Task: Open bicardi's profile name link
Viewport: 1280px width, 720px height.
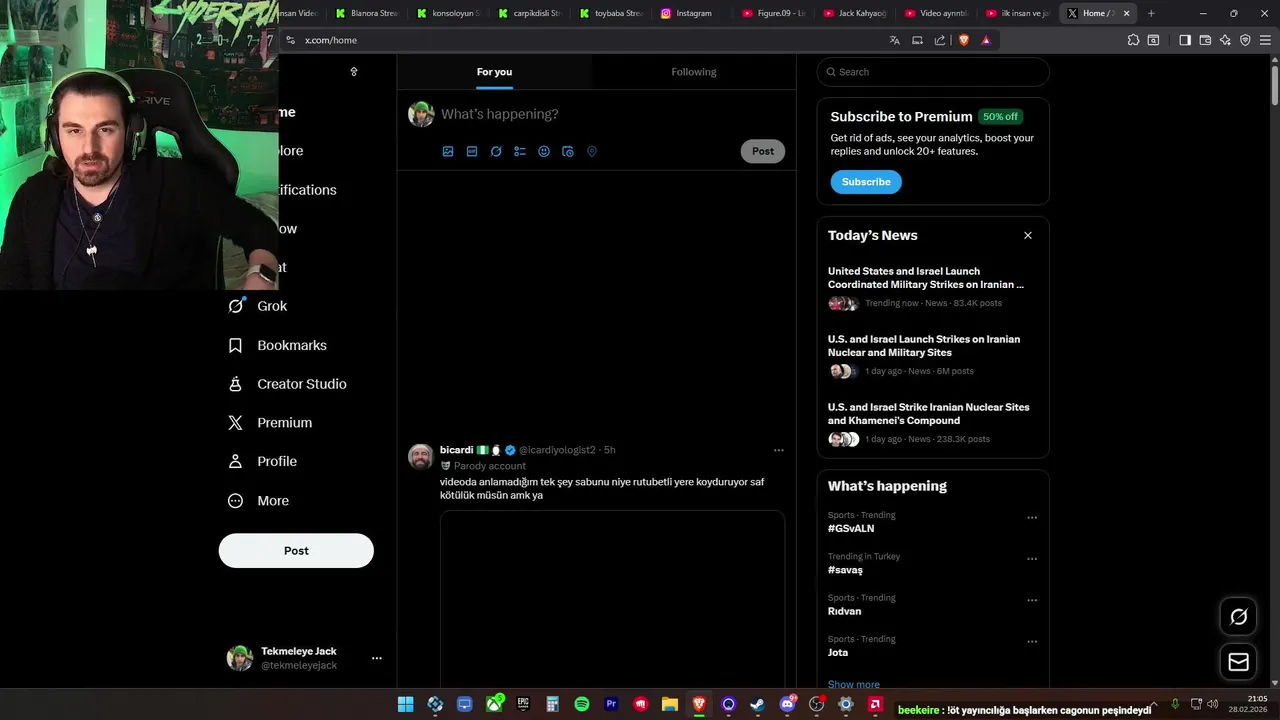Action: pyautogui.click(x=457, y=450)
